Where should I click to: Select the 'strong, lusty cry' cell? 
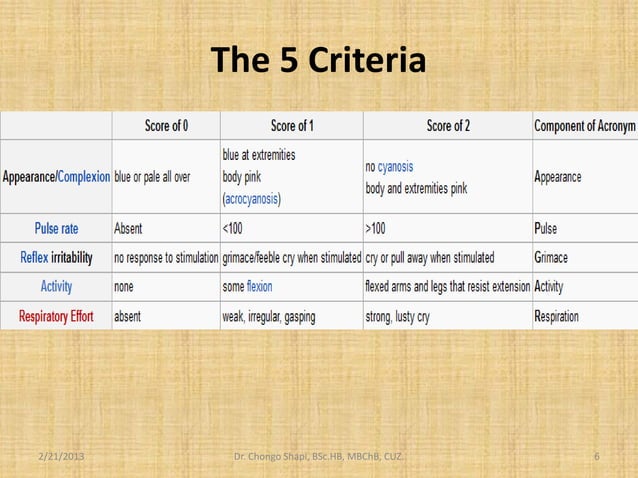coord(448,316)
